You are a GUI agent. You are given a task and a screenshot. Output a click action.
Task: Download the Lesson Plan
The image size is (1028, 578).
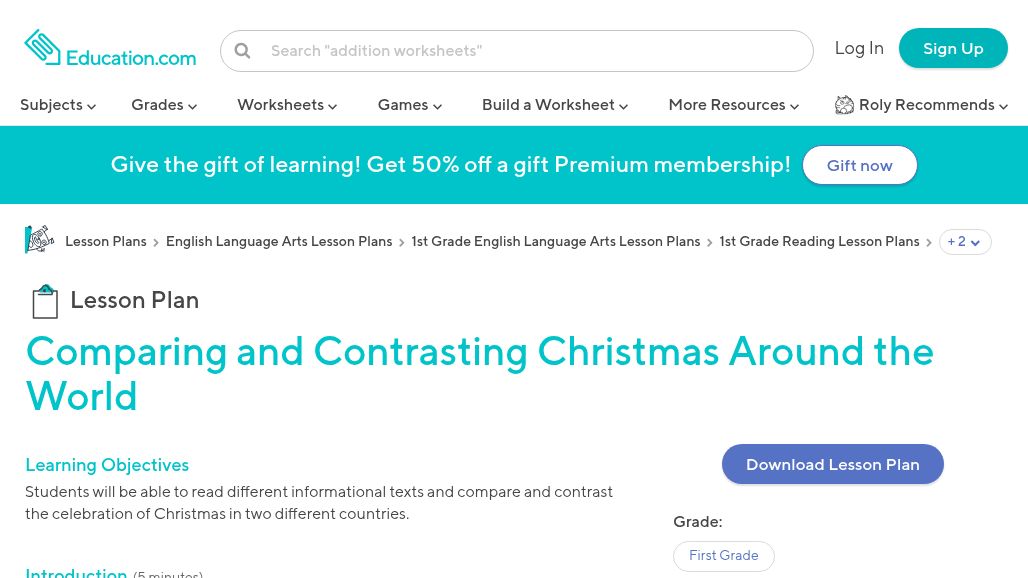832,464
